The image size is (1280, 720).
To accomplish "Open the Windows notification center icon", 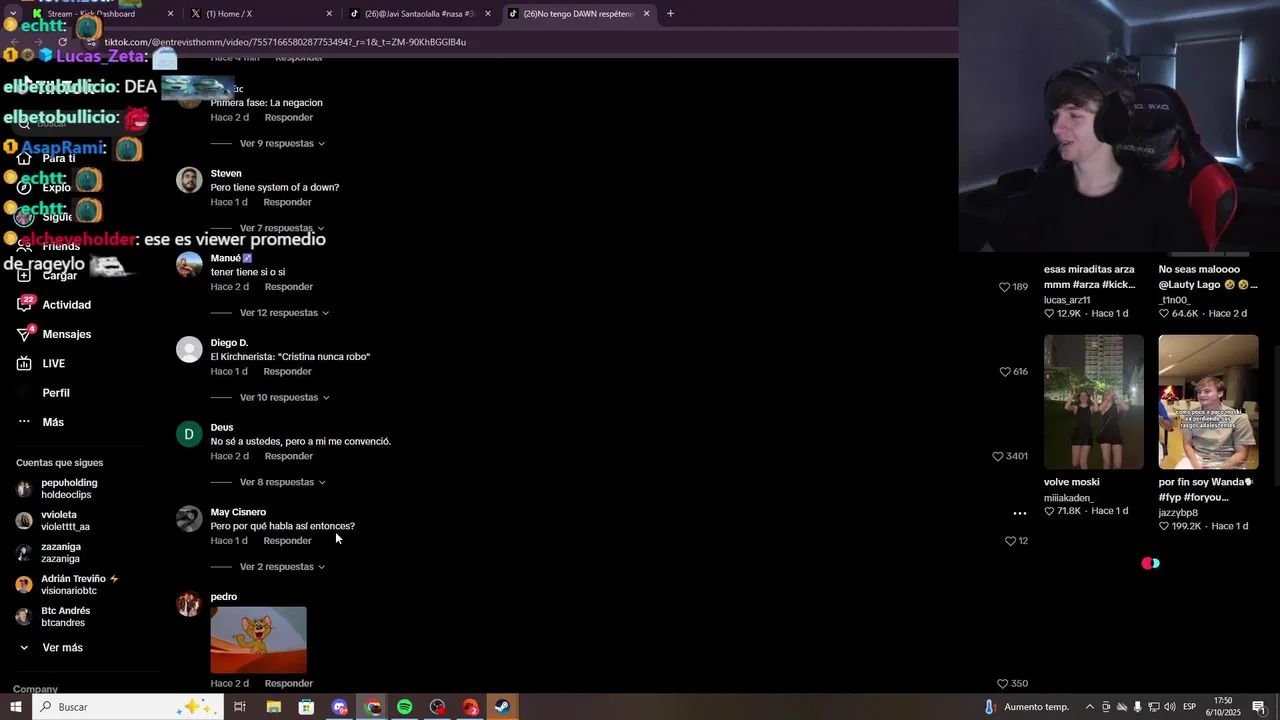I will point(1259,707).
